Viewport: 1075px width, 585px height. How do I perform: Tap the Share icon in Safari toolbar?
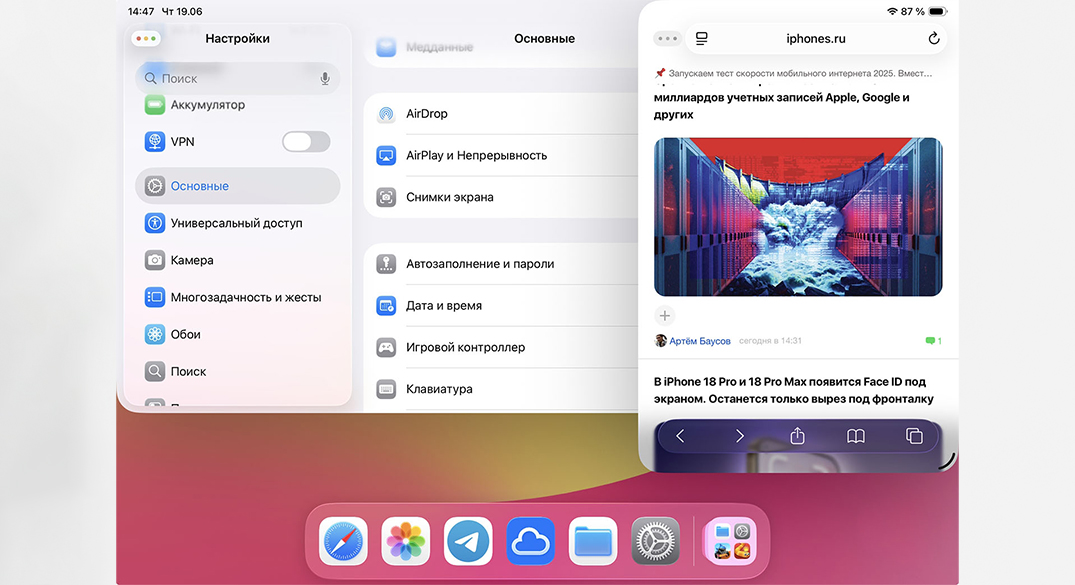(797, 436)
